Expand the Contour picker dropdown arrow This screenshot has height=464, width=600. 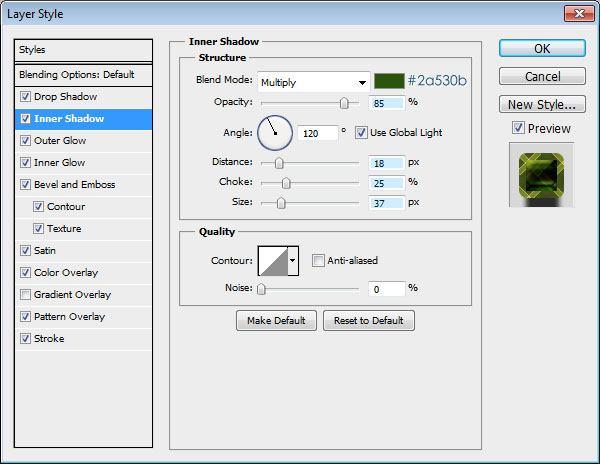(293, 261)
